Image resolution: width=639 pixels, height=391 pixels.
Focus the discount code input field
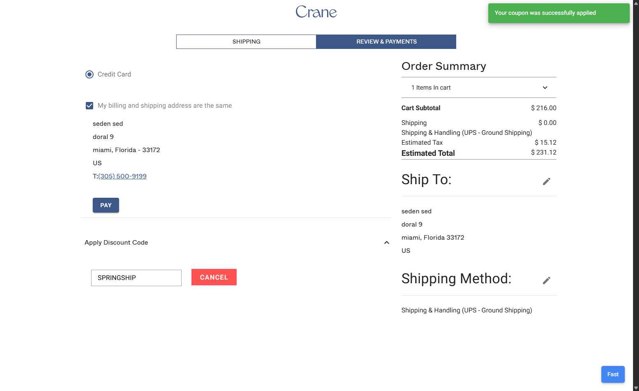click(136, 278)
